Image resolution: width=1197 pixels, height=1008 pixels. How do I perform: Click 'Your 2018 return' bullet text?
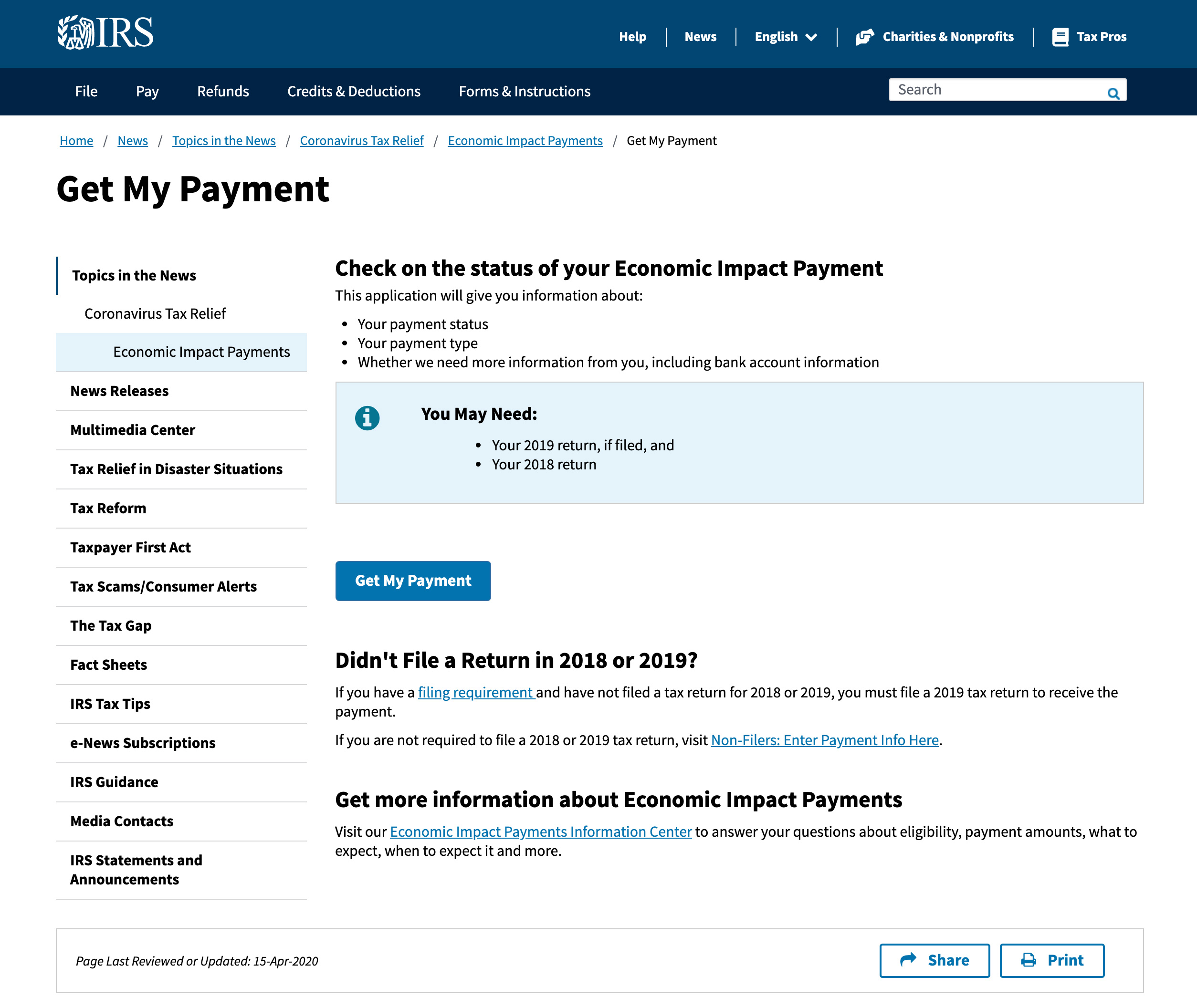click(x=544, y=465)
